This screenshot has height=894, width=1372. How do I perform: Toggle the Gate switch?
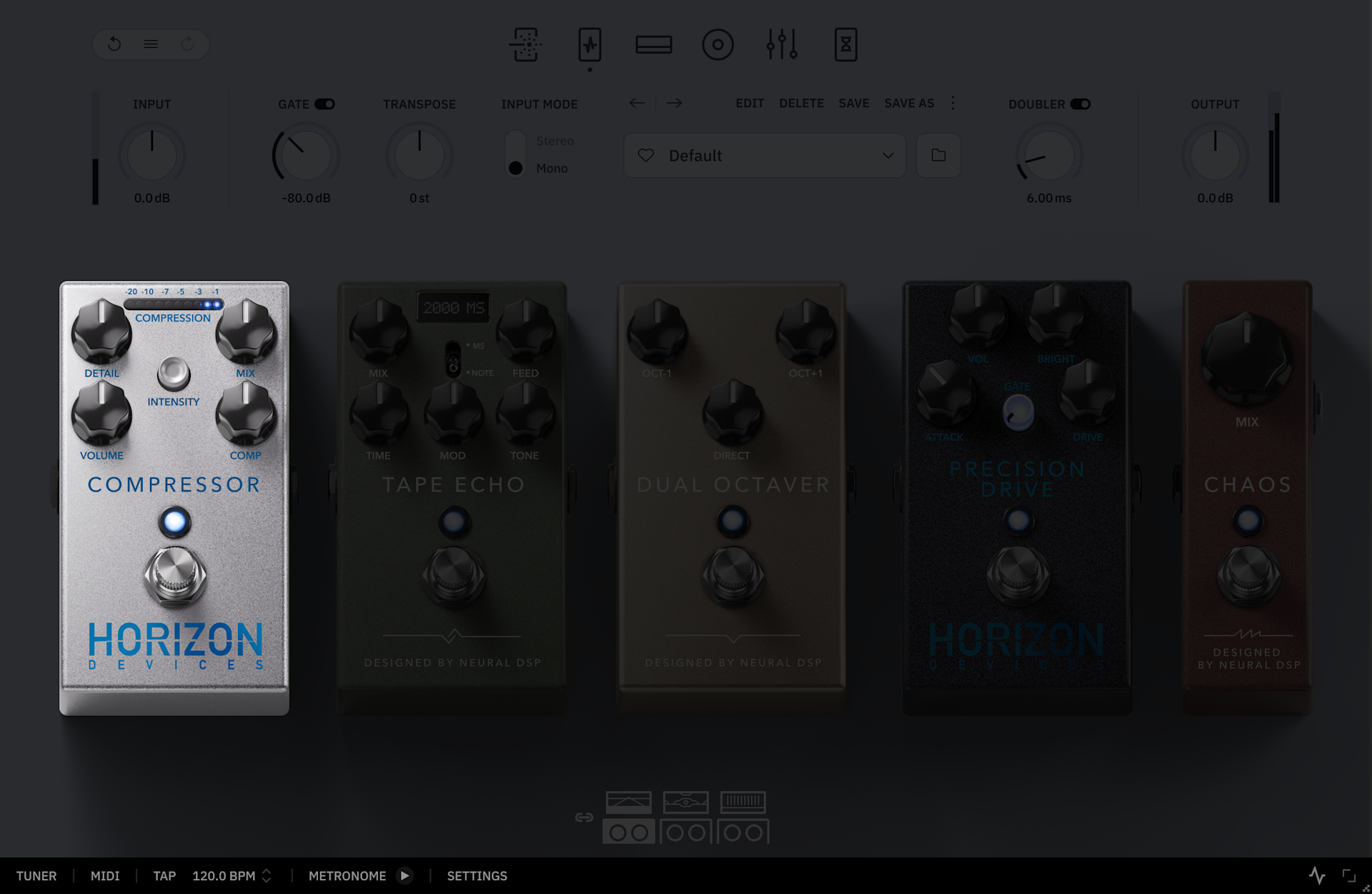[x=325, y=104]
